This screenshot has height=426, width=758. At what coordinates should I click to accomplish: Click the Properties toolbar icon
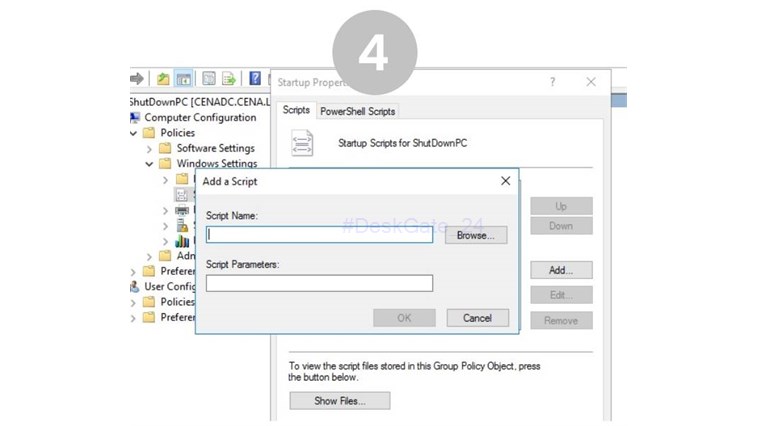209,78
